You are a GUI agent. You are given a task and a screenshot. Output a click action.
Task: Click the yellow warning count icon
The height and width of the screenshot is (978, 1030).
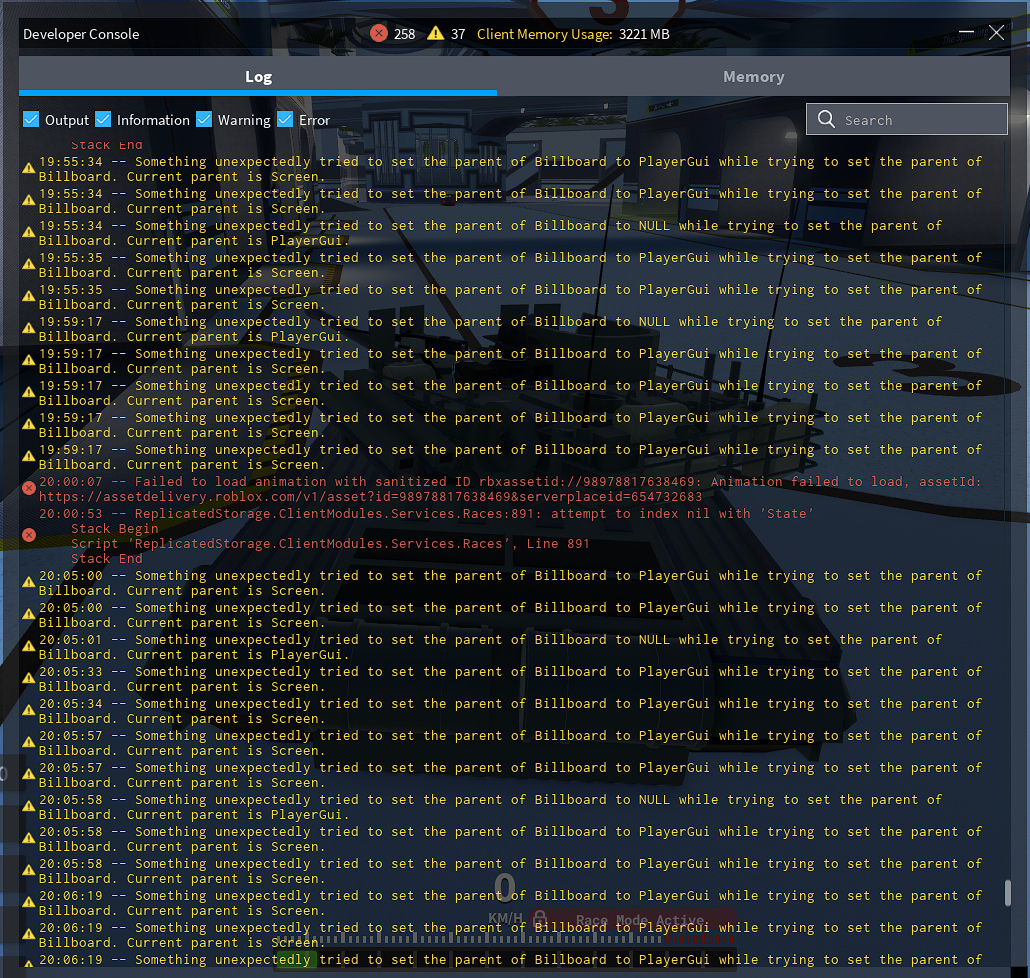click(x=436, y=33)
